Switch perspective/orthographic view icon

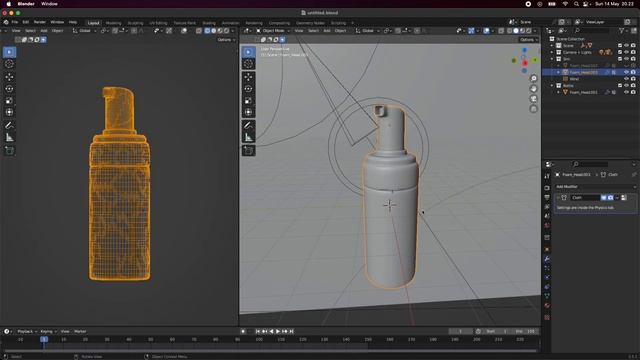[x=533, y=109]
